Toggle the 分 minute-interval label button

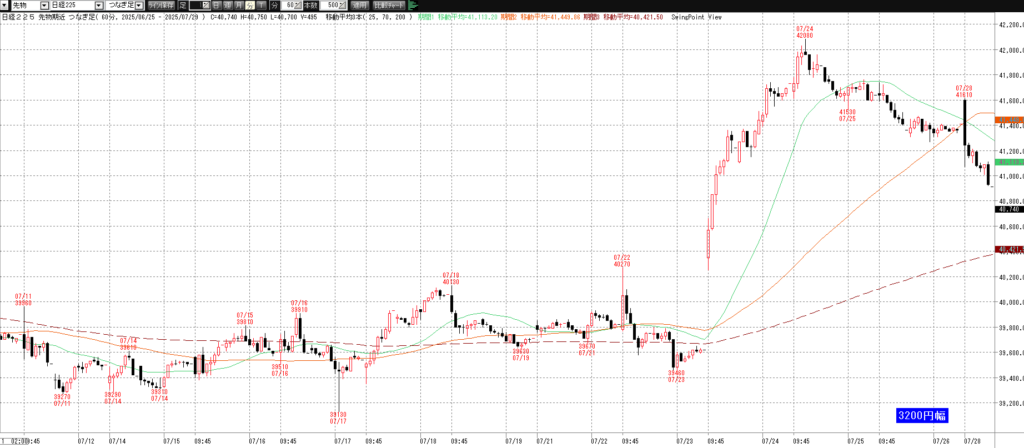pos(275,7)
